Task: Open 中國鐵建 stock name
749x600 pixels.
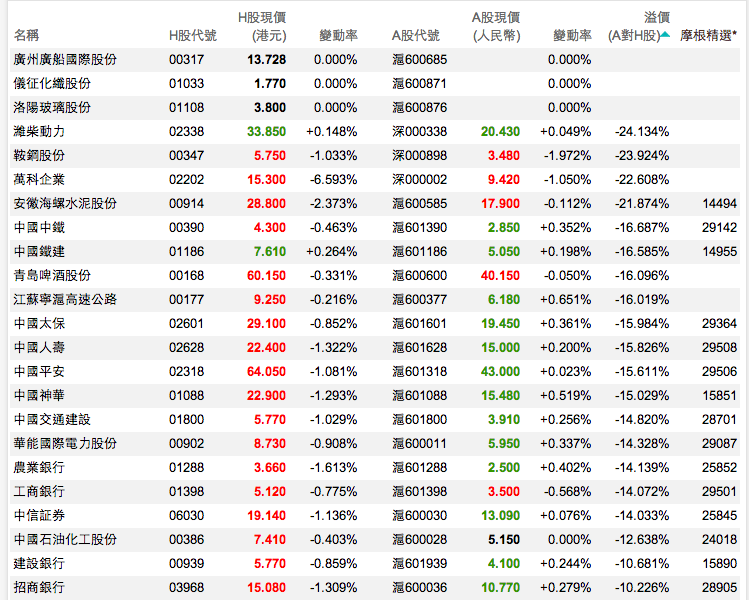Action: tap(39, 252)
